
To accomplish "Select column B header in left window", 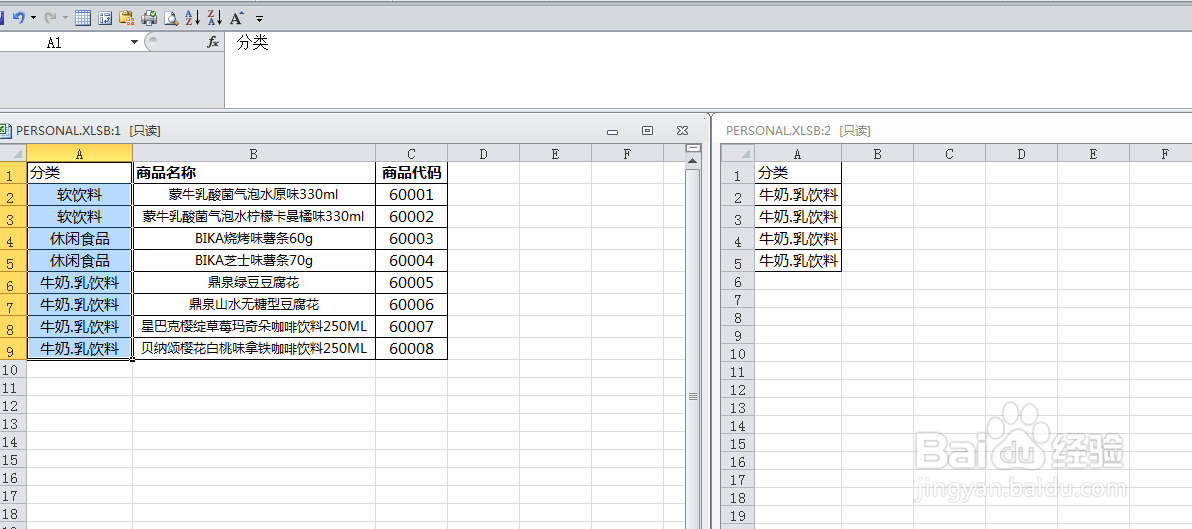I will click(x=254, y=154).
